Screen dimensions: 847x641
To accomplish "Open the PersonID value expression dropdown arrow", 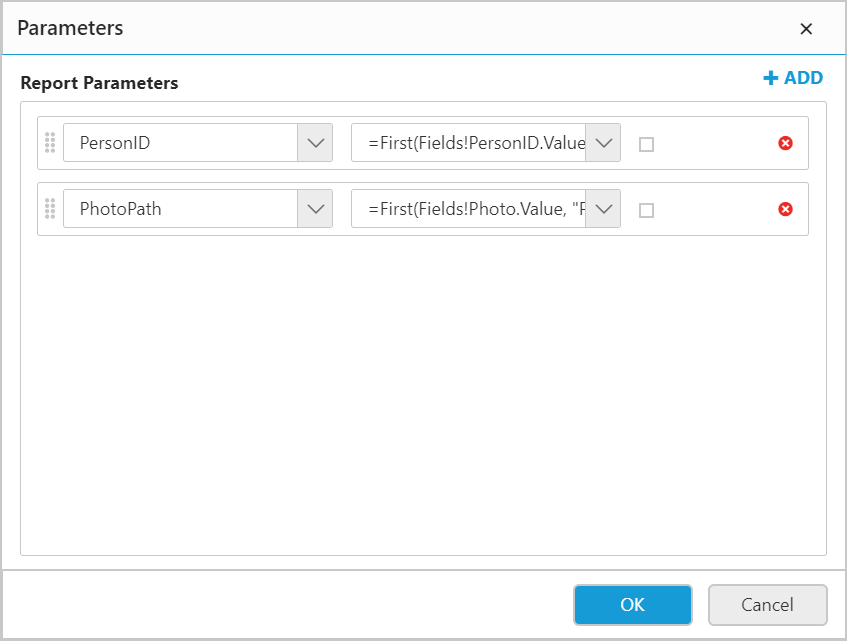I will [x=603, y=143].
